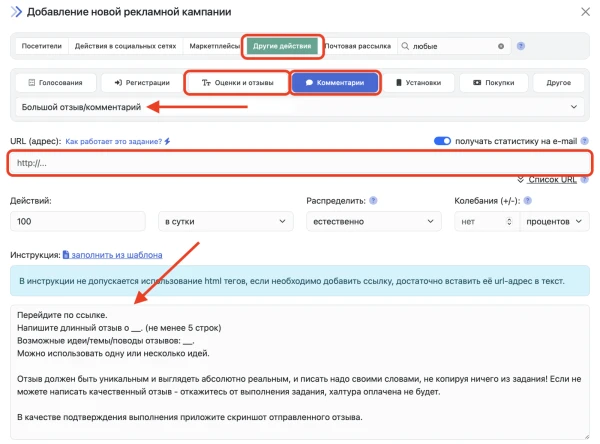600x444 pixels.
Task: Close the campaign dialog with X
Action: (585, 12)
